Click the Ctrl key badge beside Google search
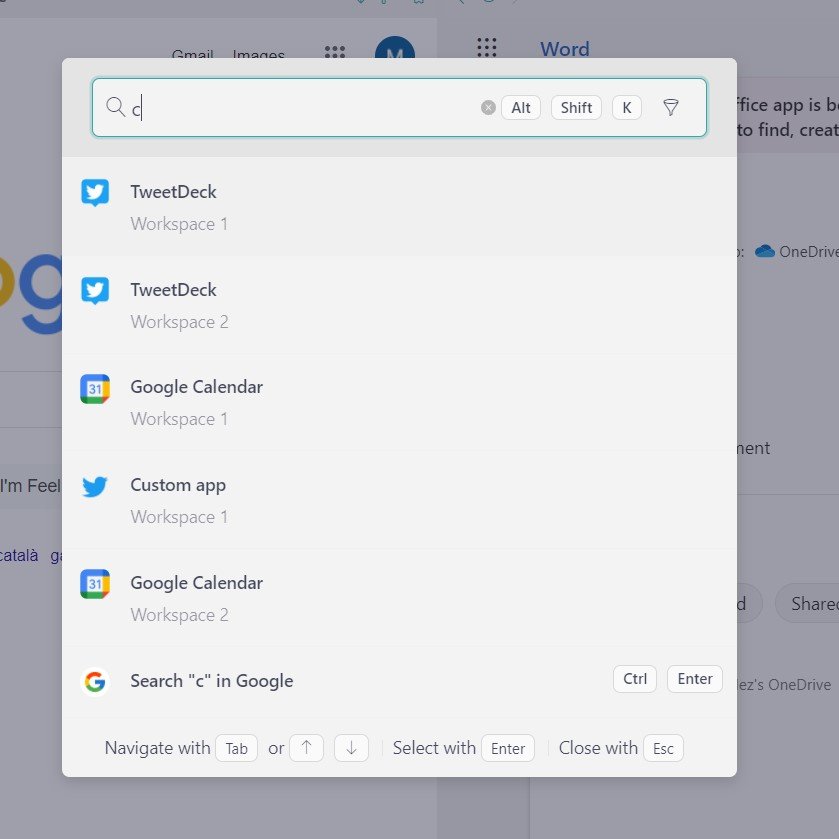The height and width of the screenshot is (839, 839). (x=635, y=678)
